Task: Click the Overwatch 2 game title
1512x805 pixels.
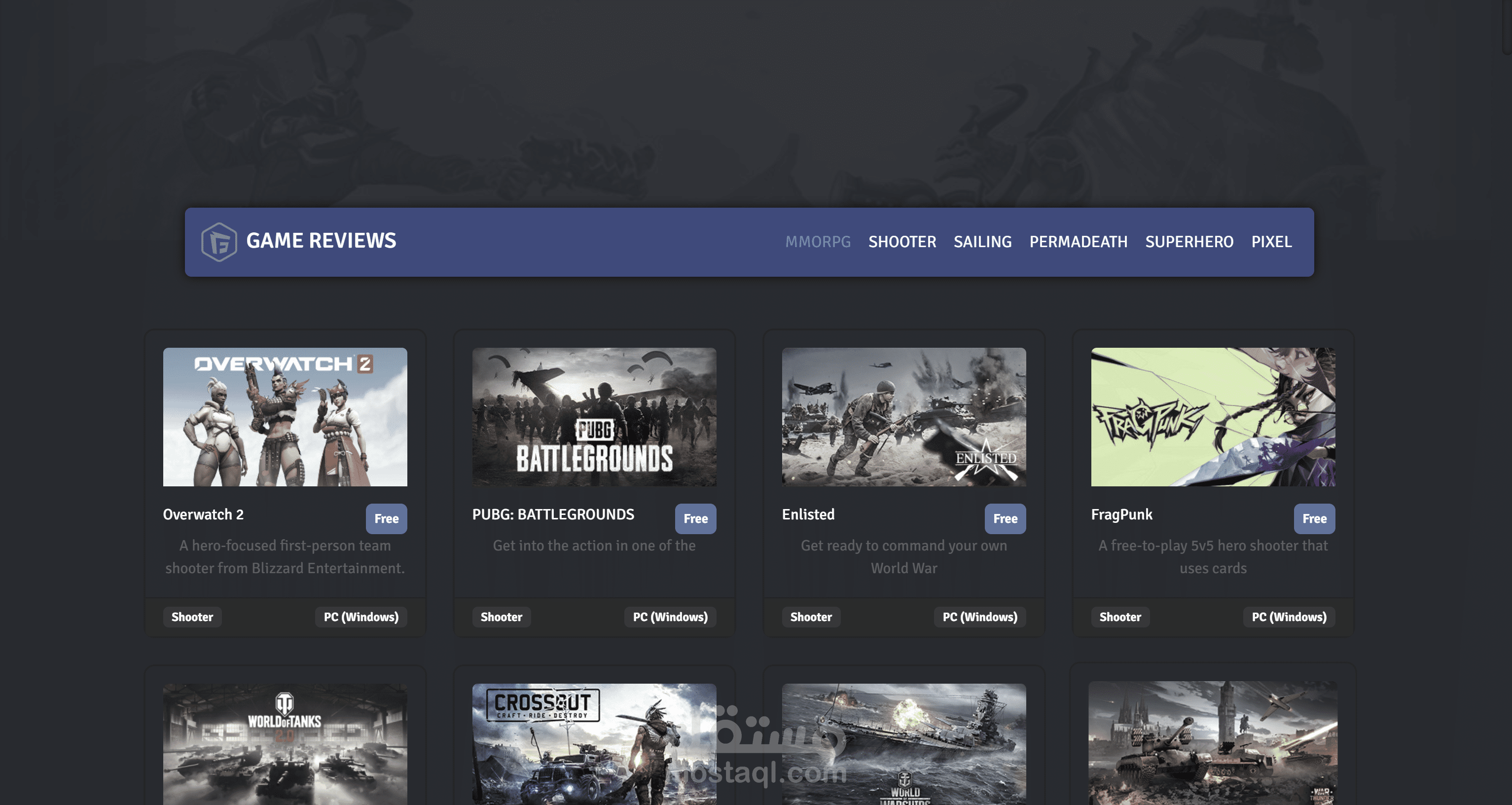Action: click(x=203, y=514)
